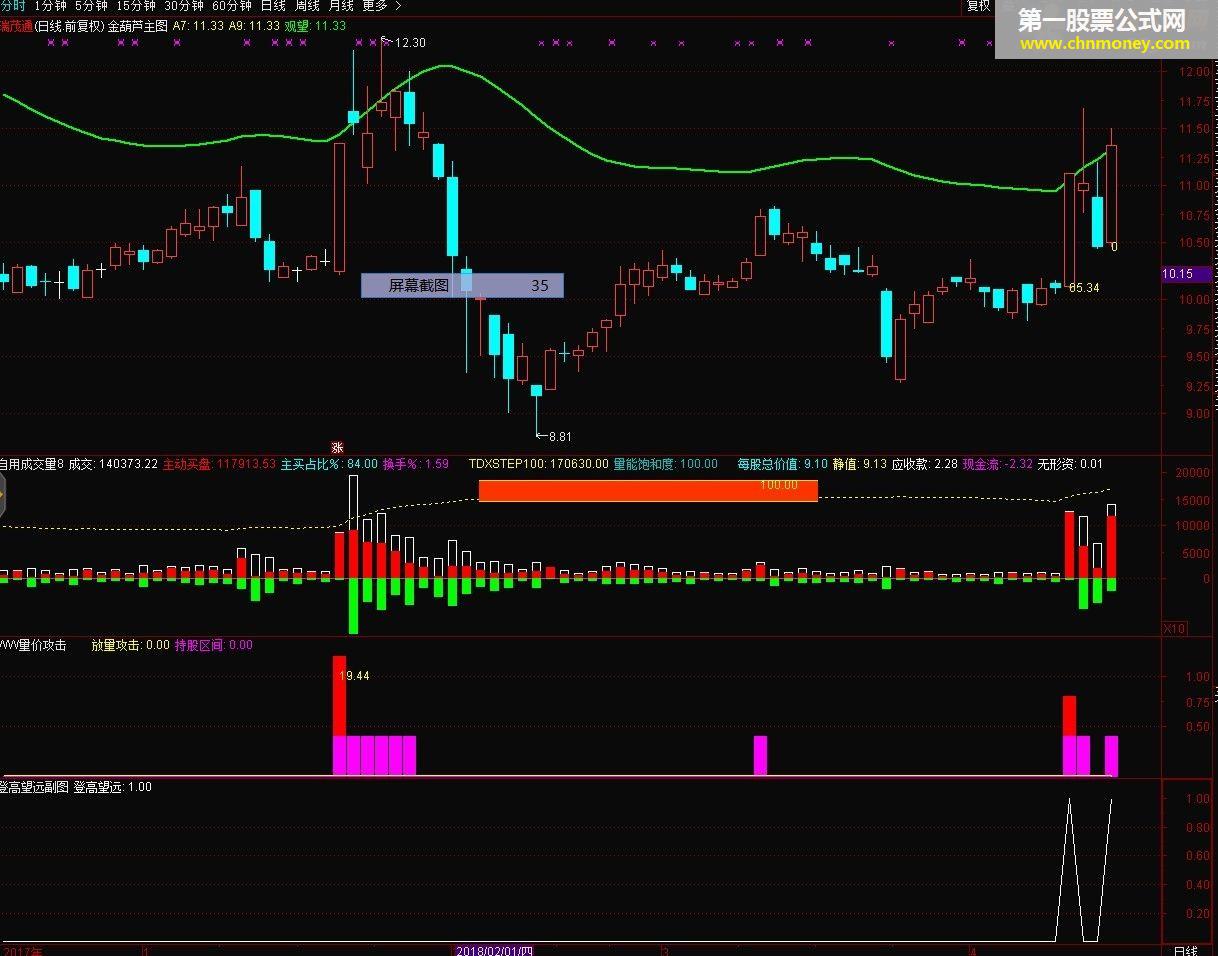Switch to the 周线 weekly chart tab
This screenshot has height=956, width=1218.
coord(307,6)
